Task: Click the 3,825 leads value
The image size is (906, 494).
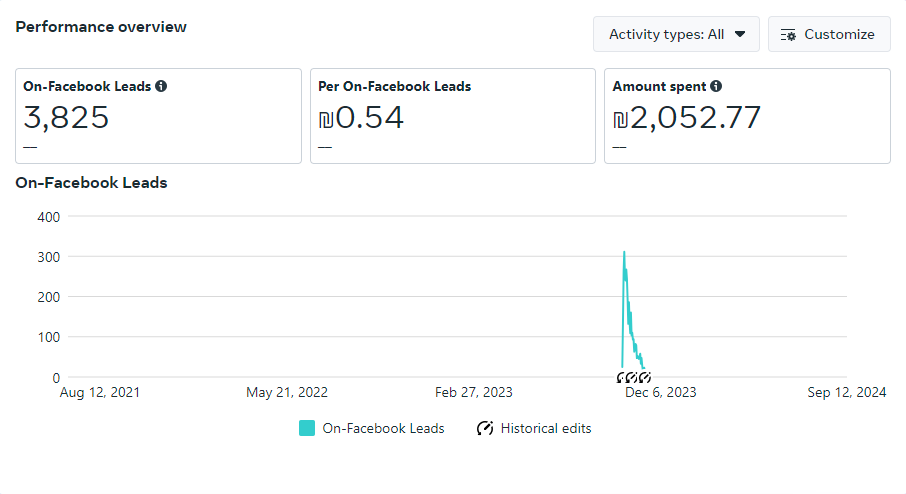Action: tap(66, 118)
